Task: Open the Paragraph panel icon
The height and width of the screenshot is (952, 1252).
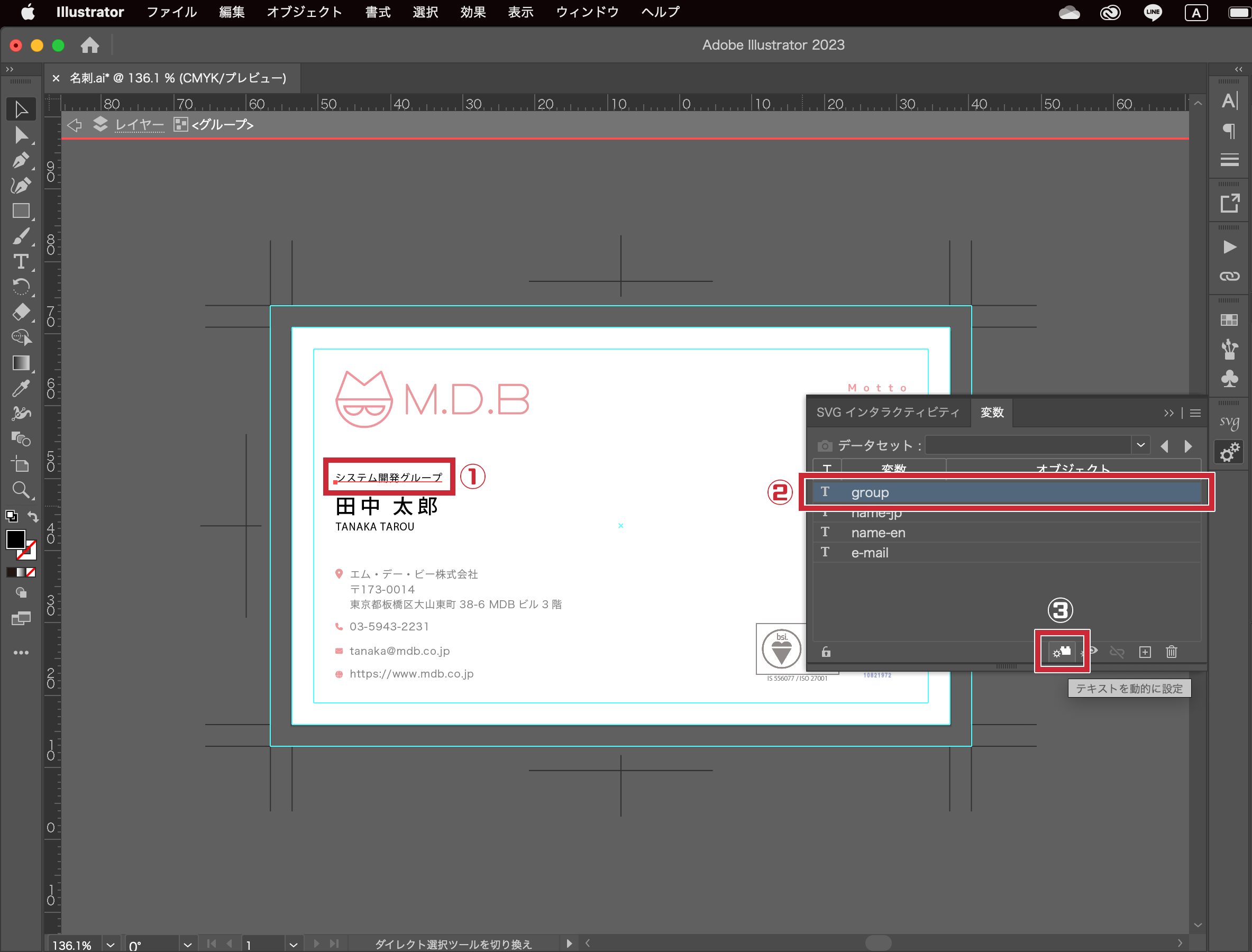Action: (x=1229, y=131)
